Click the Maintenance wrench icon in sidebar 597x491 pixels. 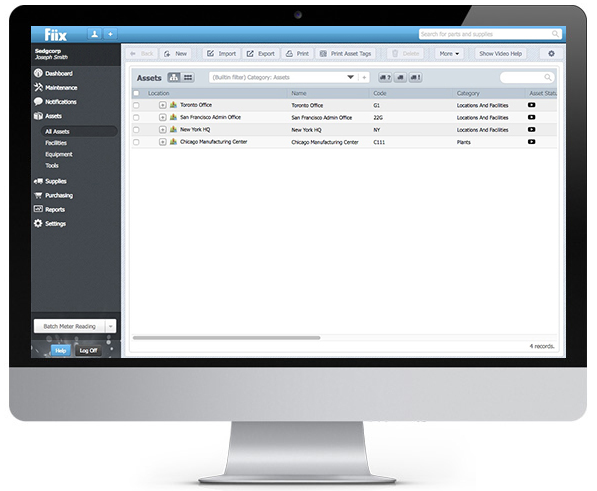click(x=38, y=87)
